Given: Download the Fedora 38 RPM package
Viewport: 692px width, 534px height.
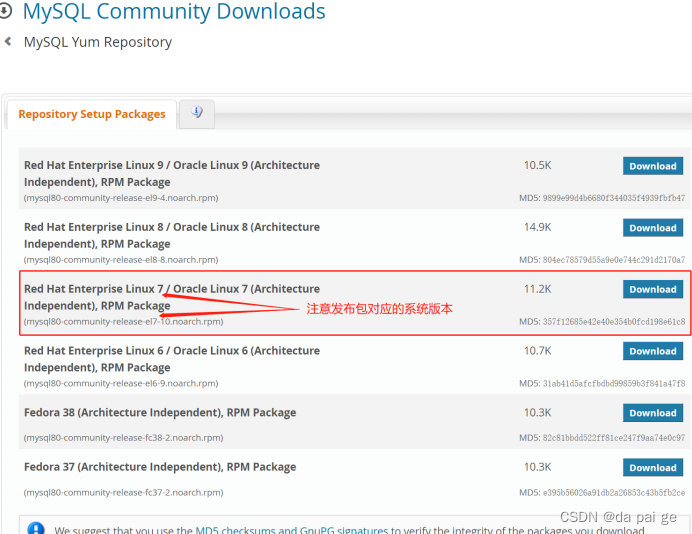Looking at the screenshot, I should pos(653,413).
